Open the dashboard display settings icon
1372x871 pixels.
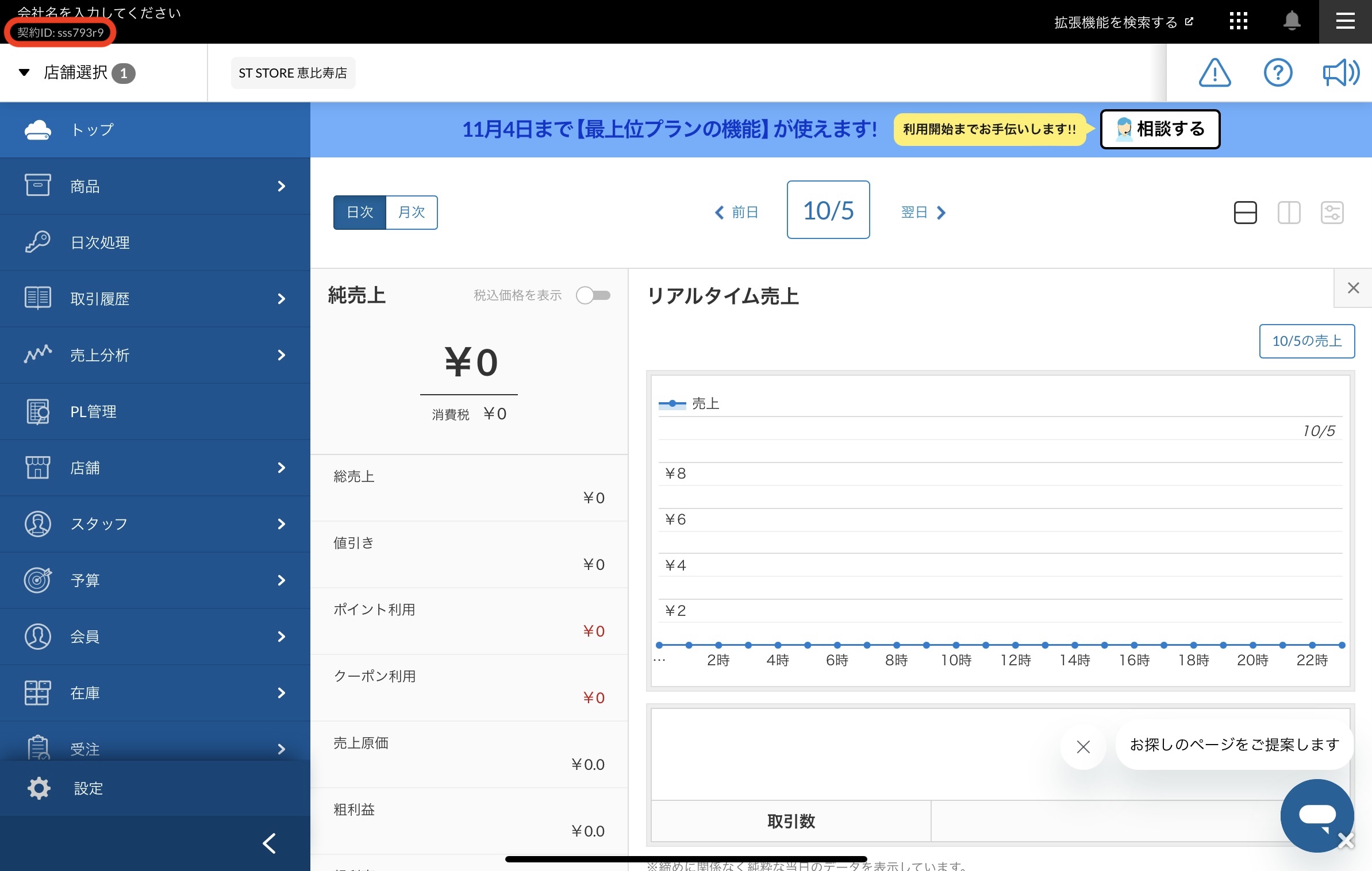point(1332,213)
